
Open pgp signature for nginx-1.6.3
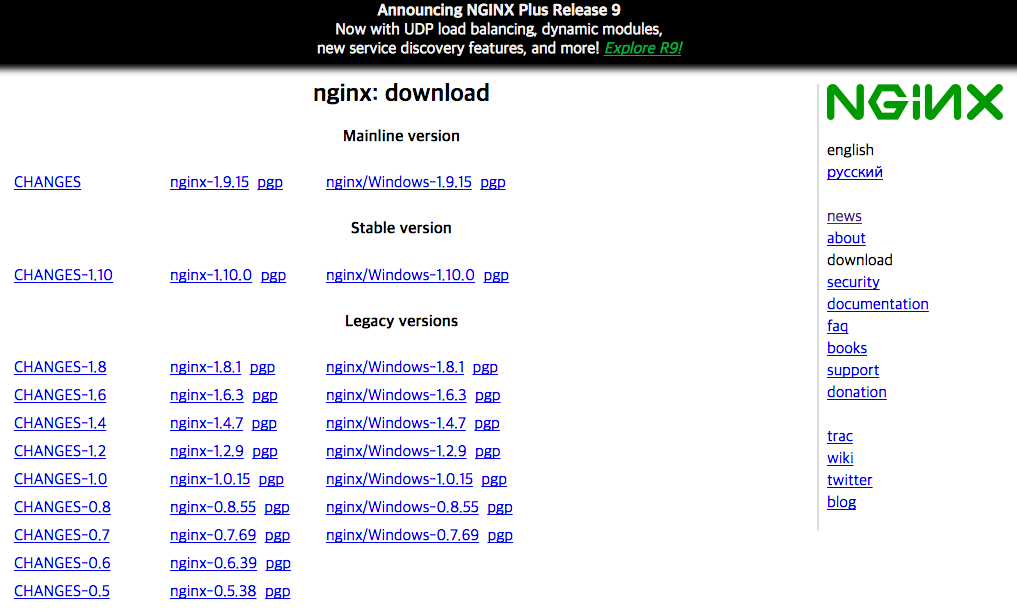coord(265,396)
